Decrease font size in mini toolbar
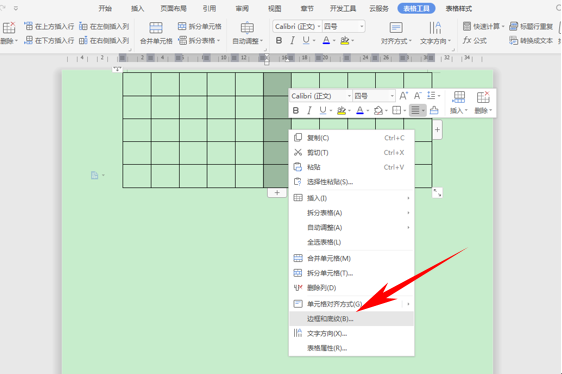 coord(417,96)
